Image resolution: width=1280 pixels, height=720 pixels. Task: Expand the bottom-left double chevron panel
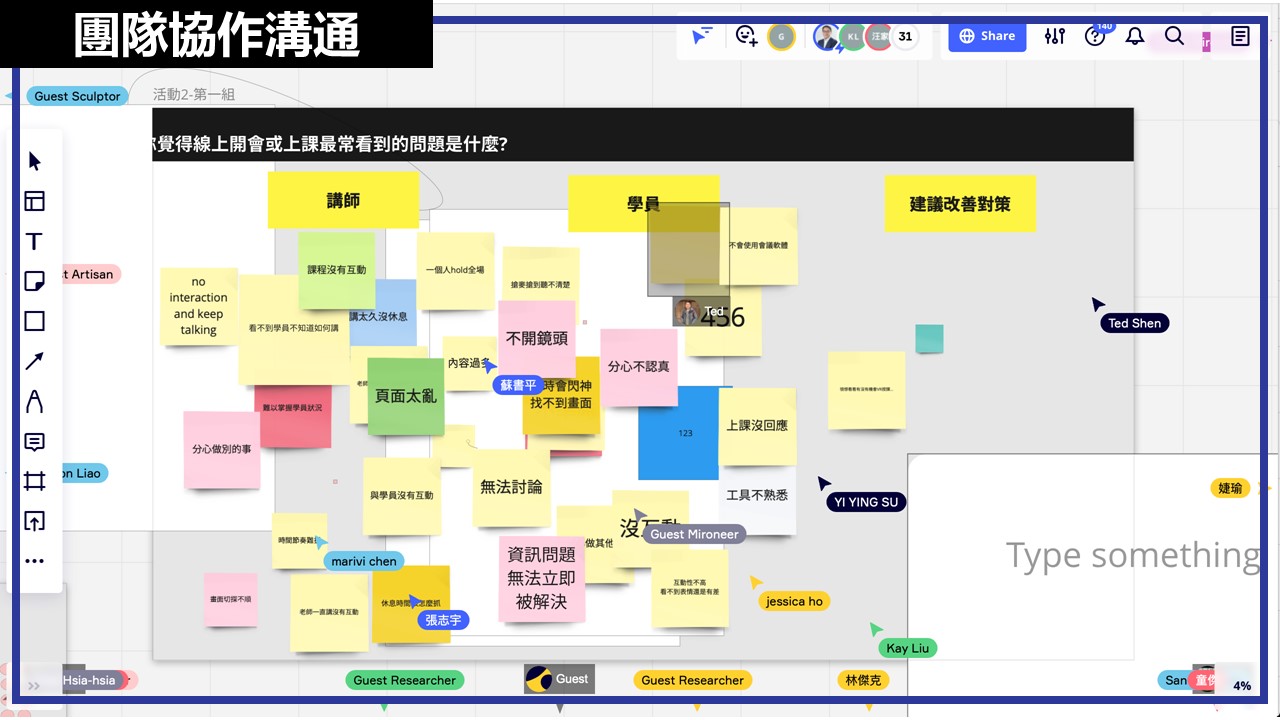click(34, 686)
